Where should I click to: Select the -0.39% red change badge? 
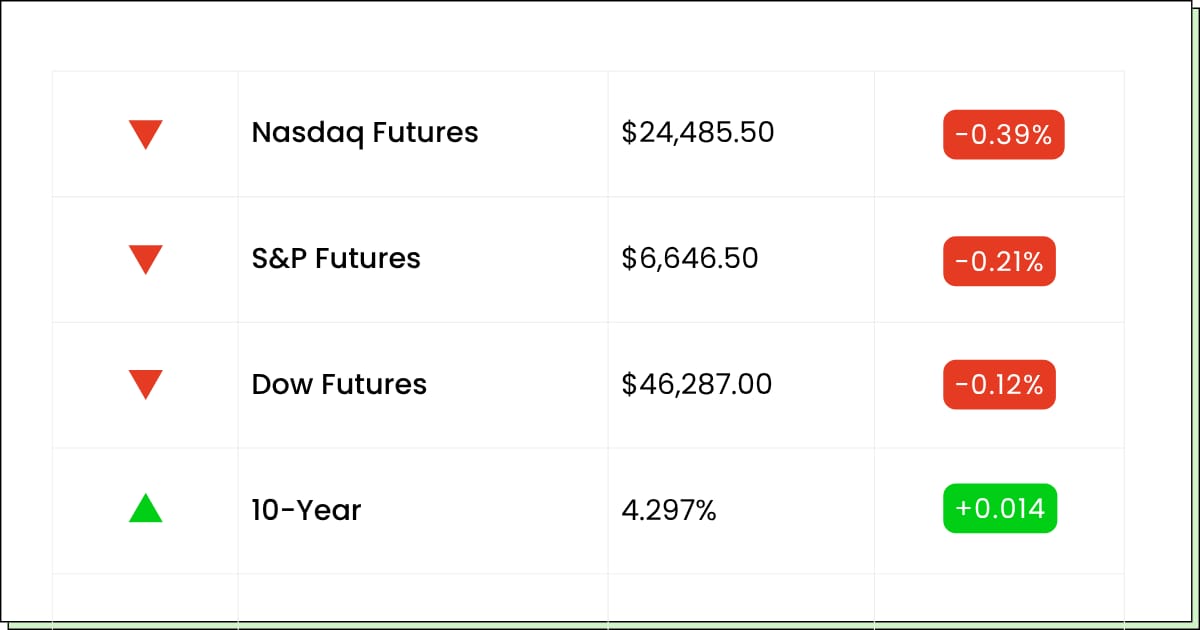1003,135
